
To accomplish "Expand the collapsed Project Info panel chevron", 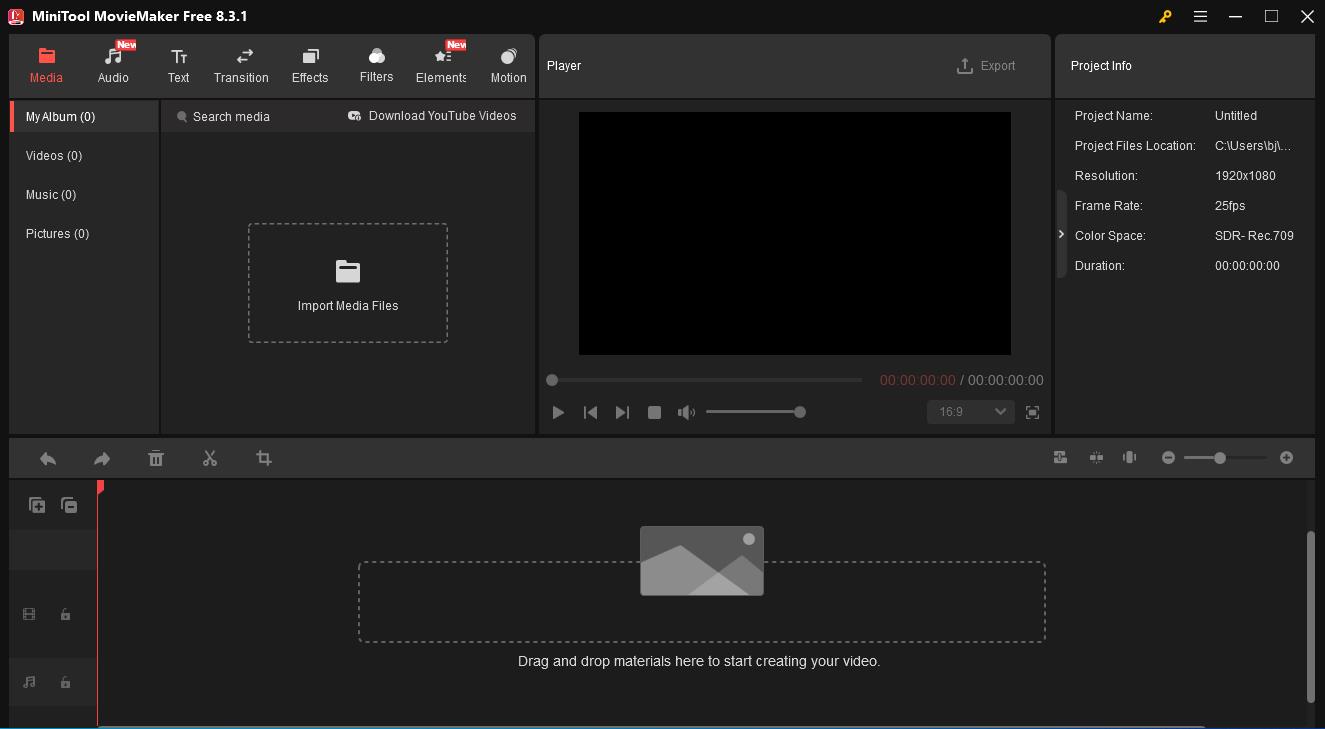I will (x=1061, y=233).
